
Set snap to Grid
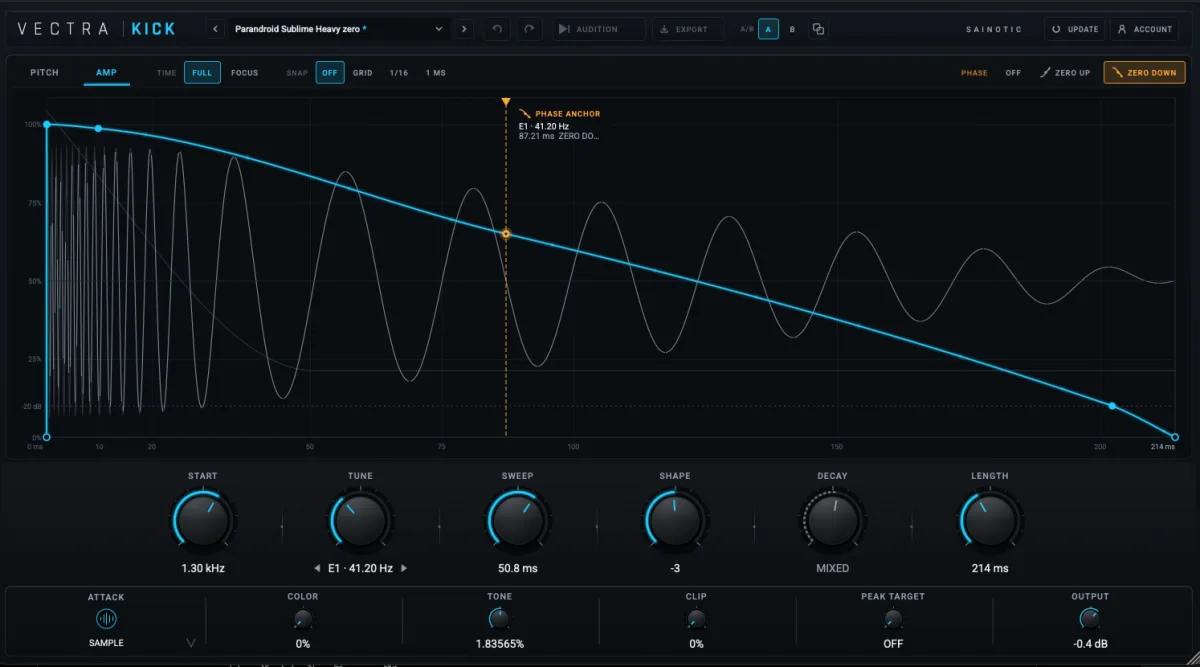(362, 73)
